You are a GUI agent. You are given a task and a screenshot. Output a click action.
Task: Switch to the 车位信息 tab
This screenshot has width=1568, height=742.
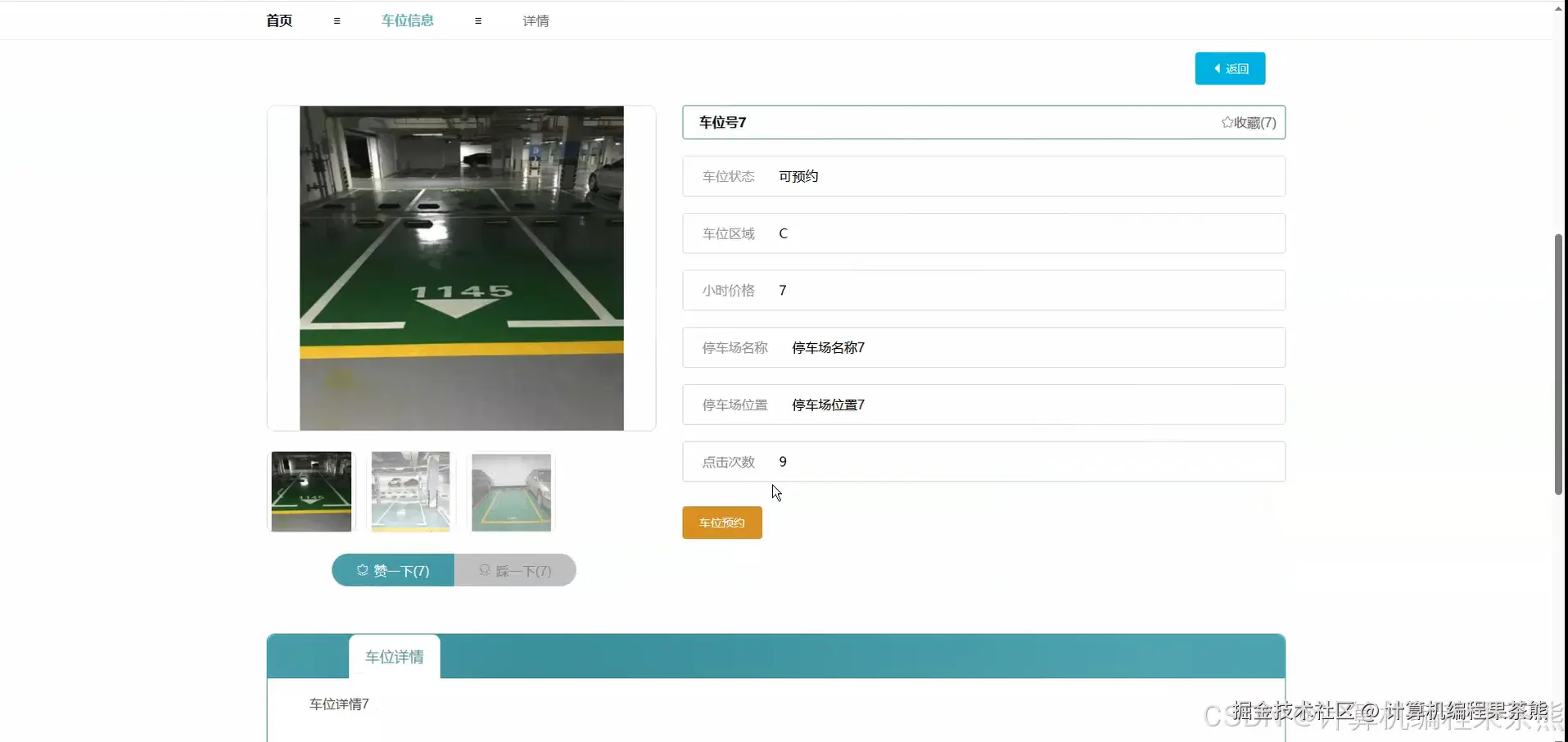pos(407,20)
